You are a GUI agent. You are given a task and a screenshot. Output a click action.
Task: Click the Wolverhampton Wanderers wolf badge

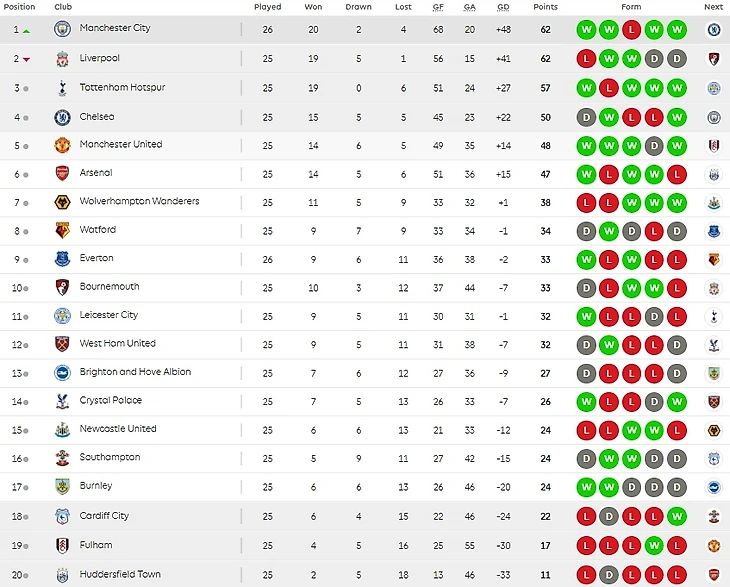pyautogui.click(x=62, y=202)
